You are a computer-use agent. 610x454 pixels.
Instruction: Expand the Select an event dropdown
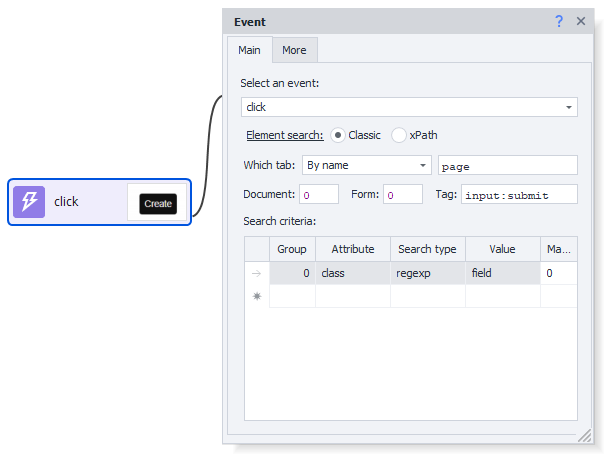tap(569, 107)
